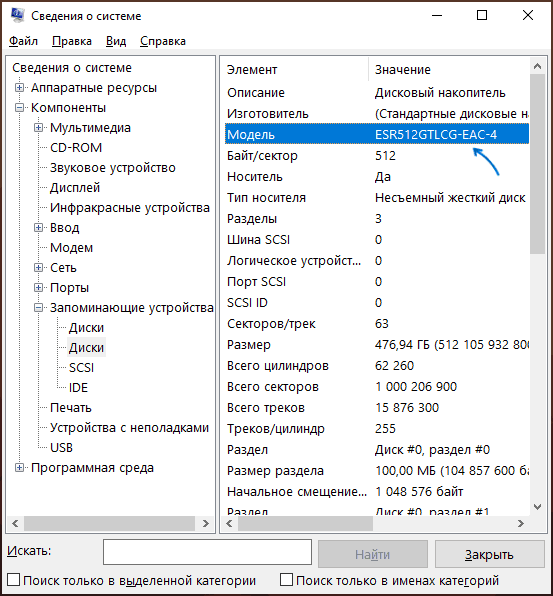This screenshot has height=596, width=553.
Task: Select the Носитель row
Action: pos(377,176)
